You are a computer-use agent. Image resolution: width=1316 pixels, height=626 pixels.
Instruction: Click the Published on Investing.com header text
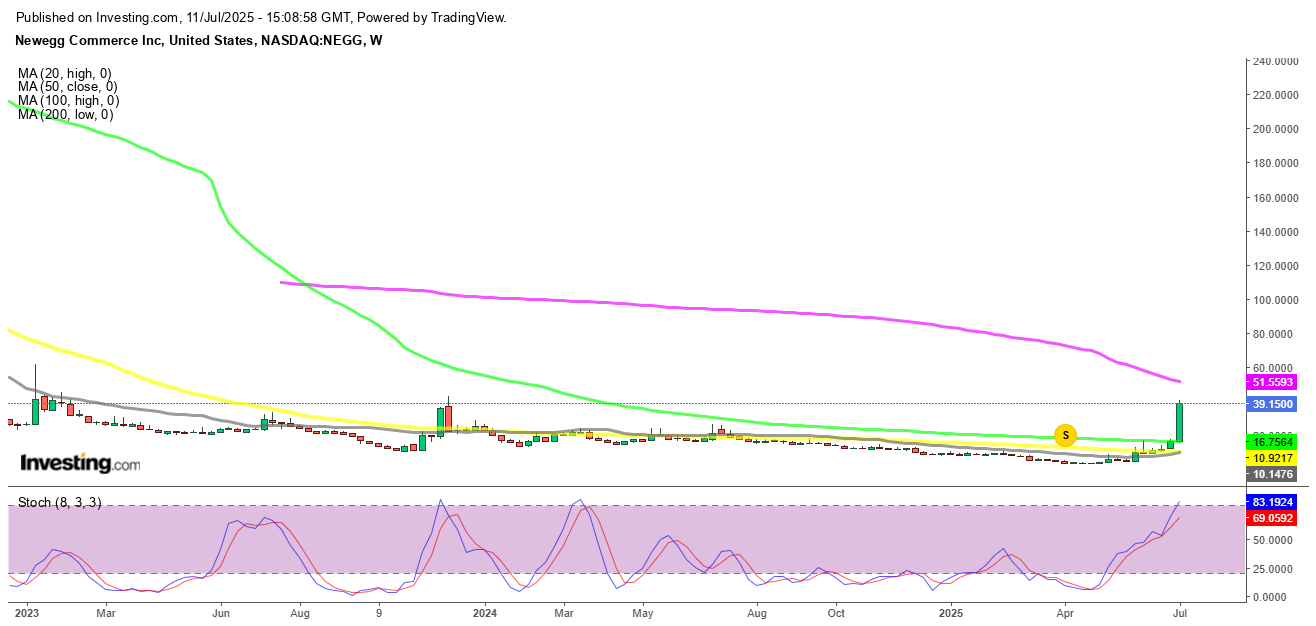262,17
